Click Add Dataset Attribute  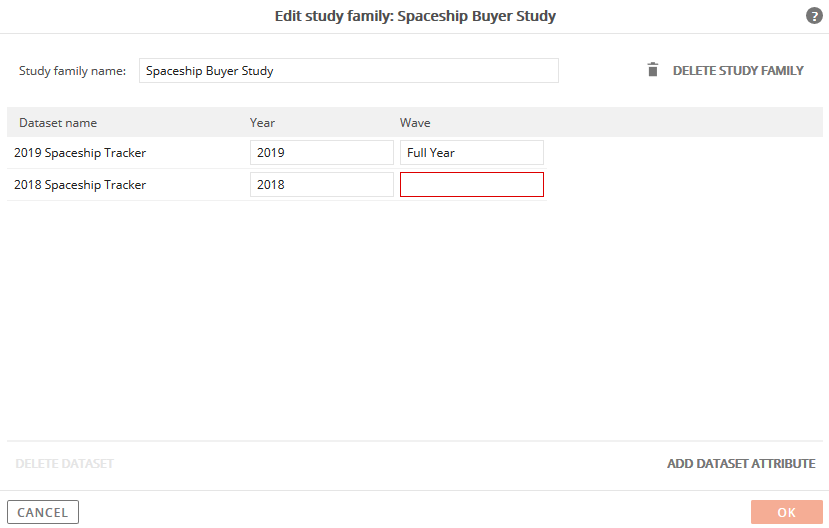(x=741, y=464)
